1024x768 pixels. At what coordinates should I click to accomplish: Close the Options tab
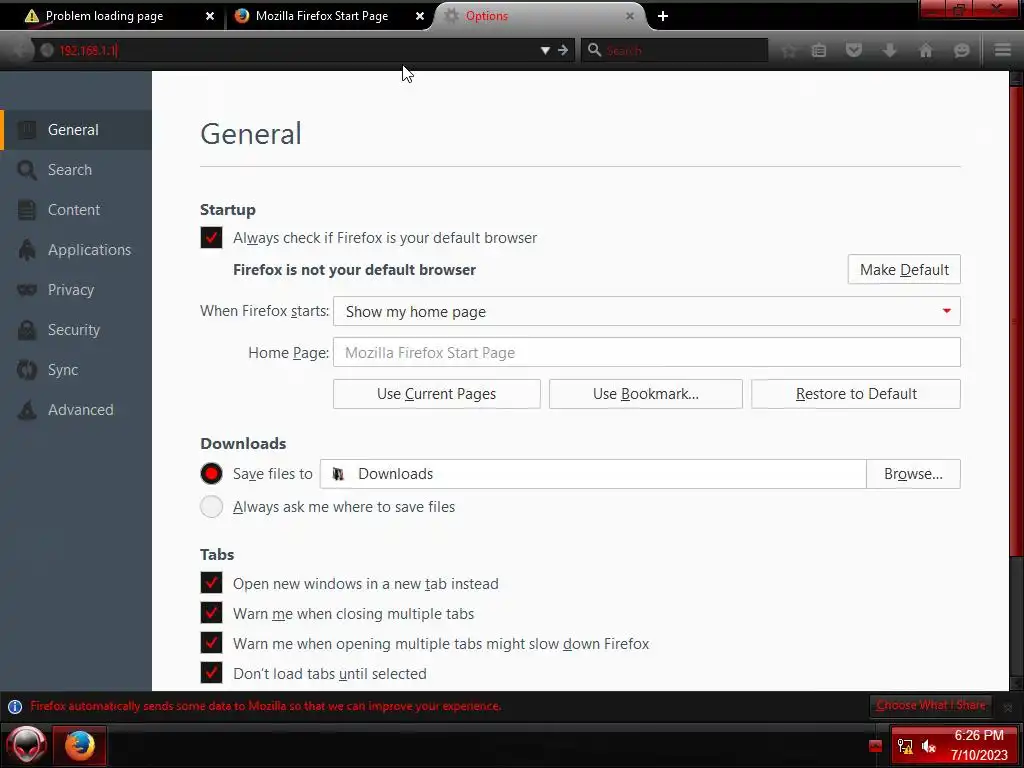(630, 16)
